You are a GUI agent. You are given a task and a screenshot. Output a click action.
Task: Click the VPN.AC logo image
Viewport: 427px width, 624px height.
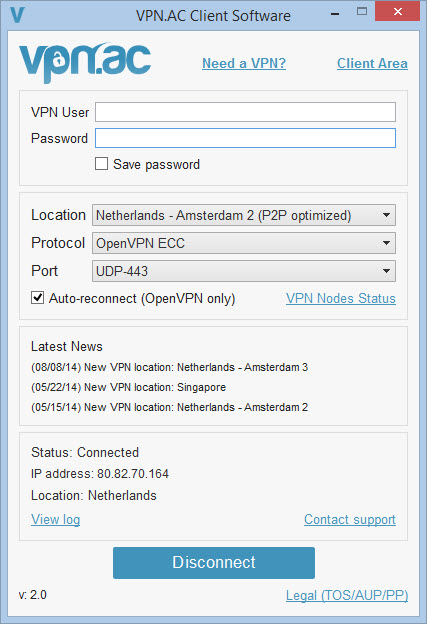85,62
